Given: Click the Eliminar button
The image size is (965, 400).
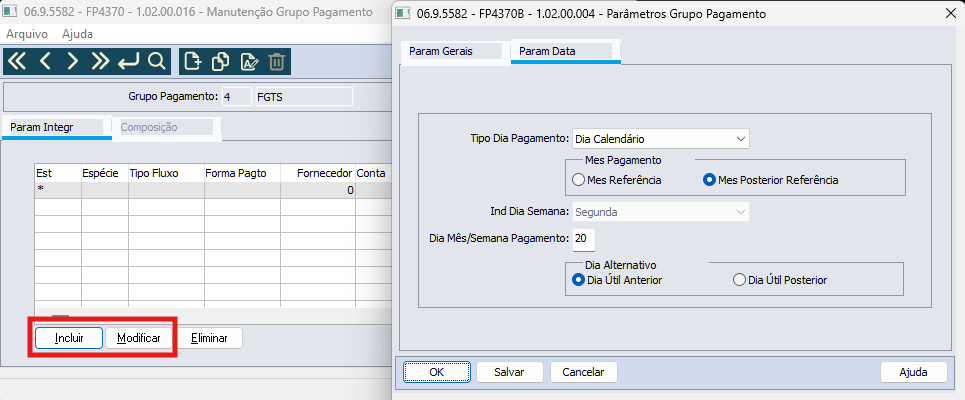Looking at the screenshot, I should (x=209, y=338).
